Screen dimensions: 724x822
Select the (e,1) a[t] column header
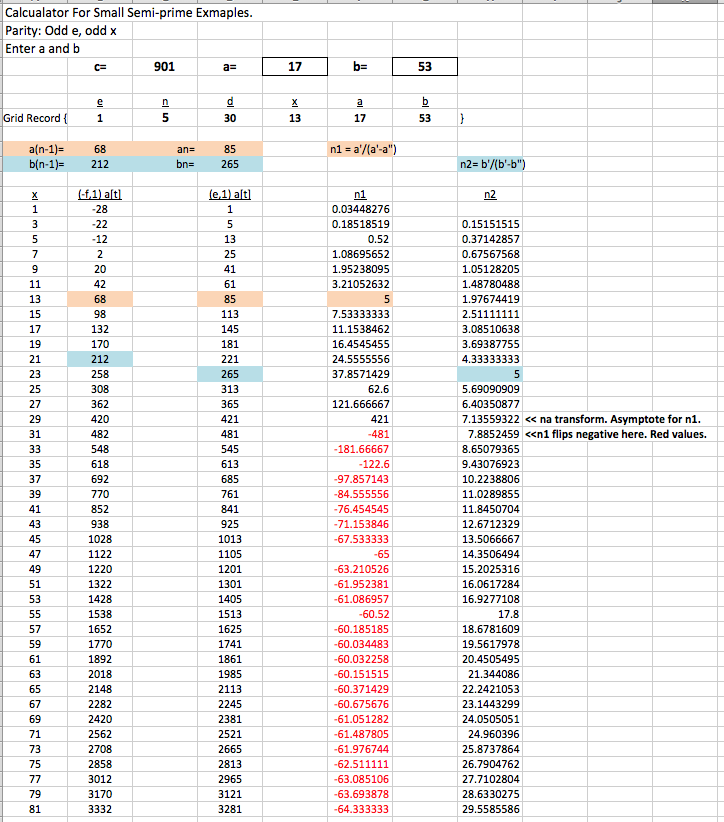pos(230,194)
